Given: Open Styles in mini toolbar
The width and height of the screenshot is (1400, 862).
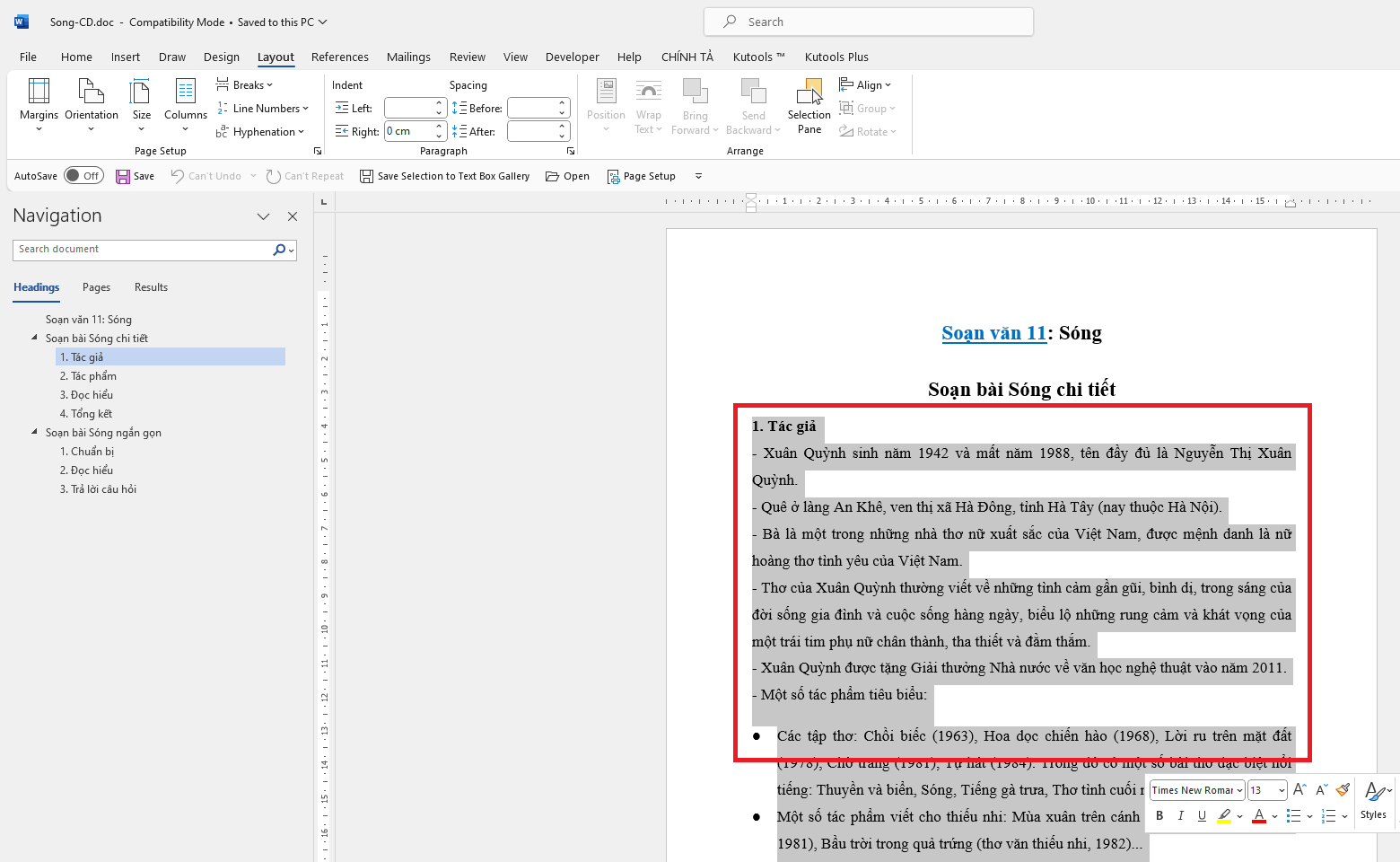Looking at the screenshot, I should [x=1373, y=799].
